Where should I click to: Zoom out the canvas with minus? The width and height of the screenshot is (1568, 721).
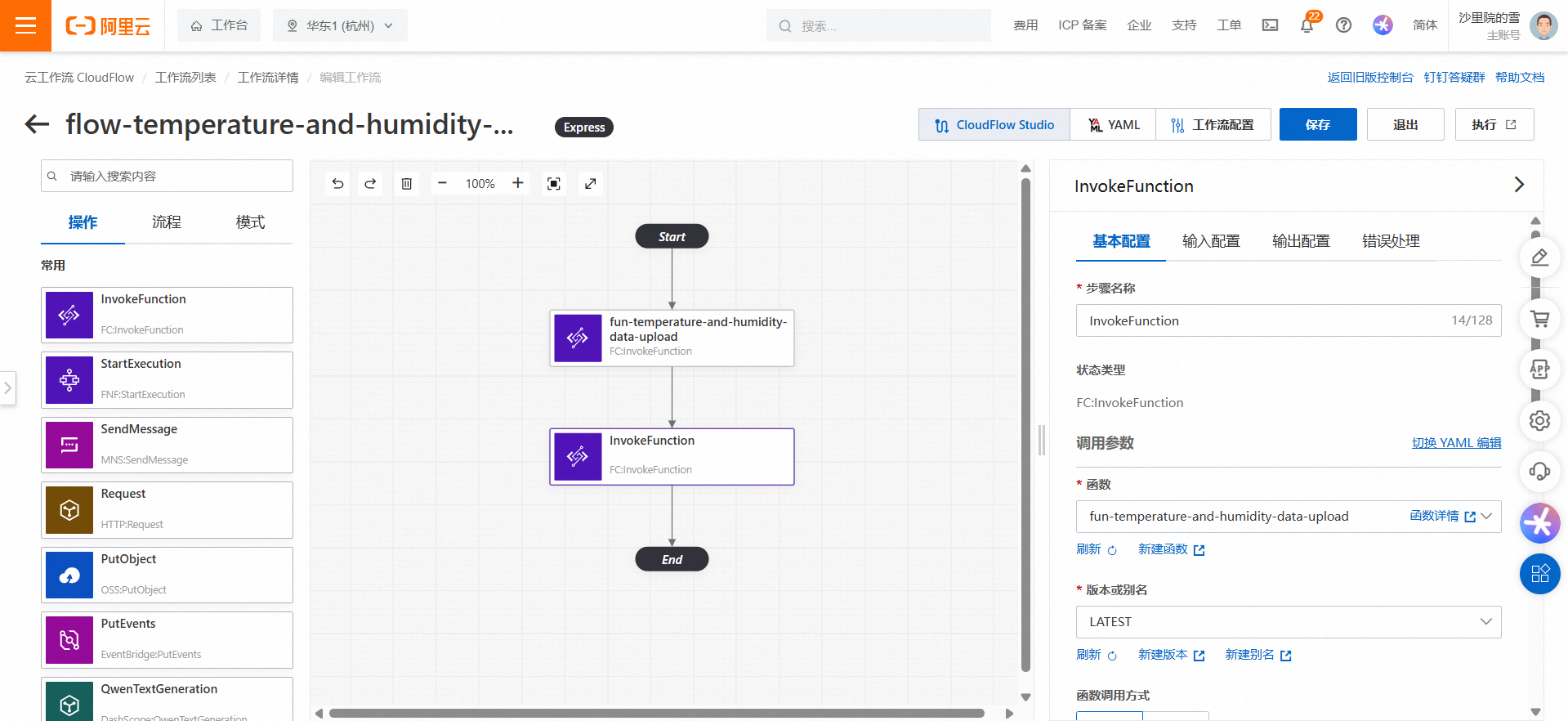(442, 183)
